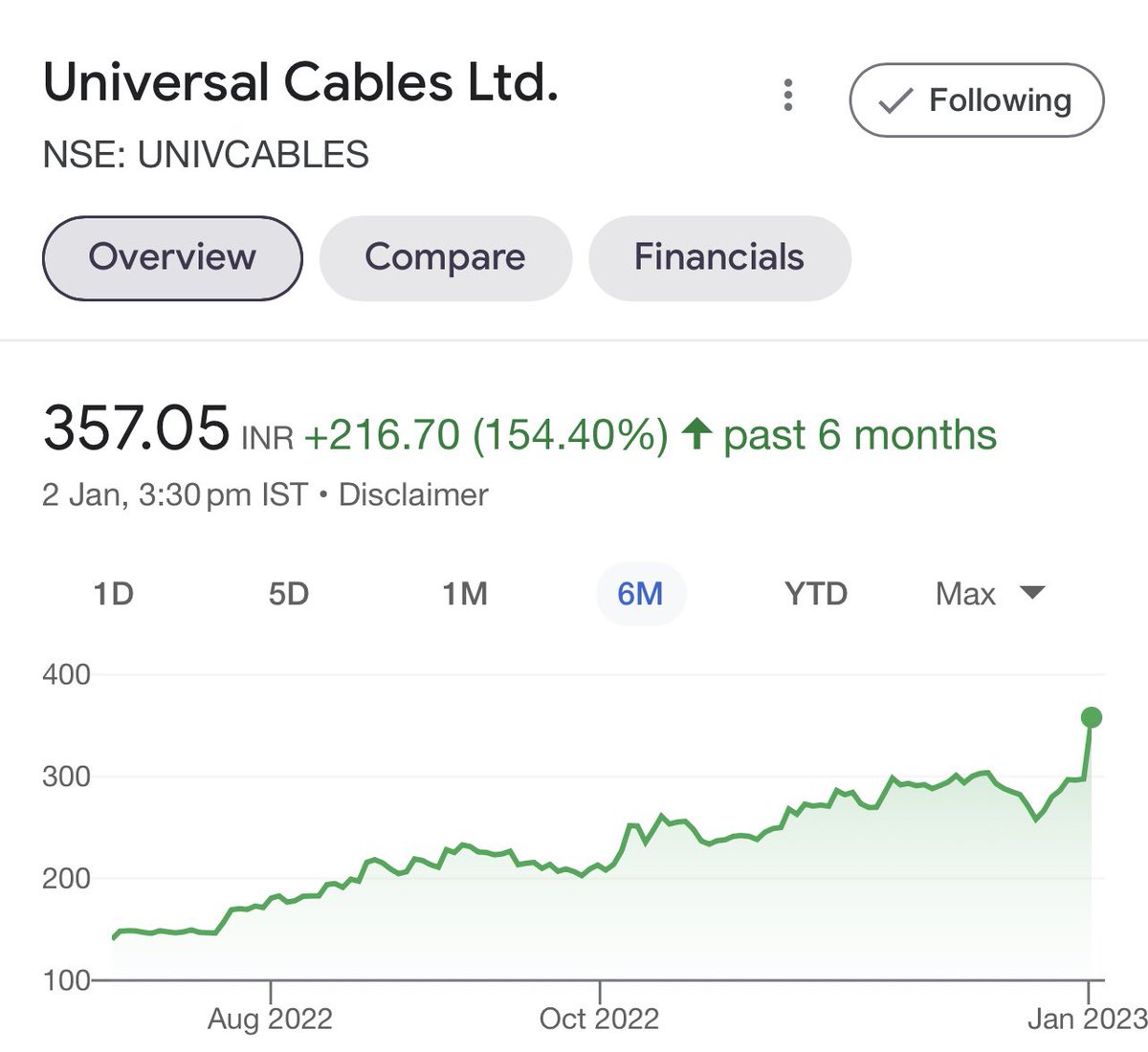1148x1052 pixels.
Task: Select the 1D time range
Action: point(113,594)
